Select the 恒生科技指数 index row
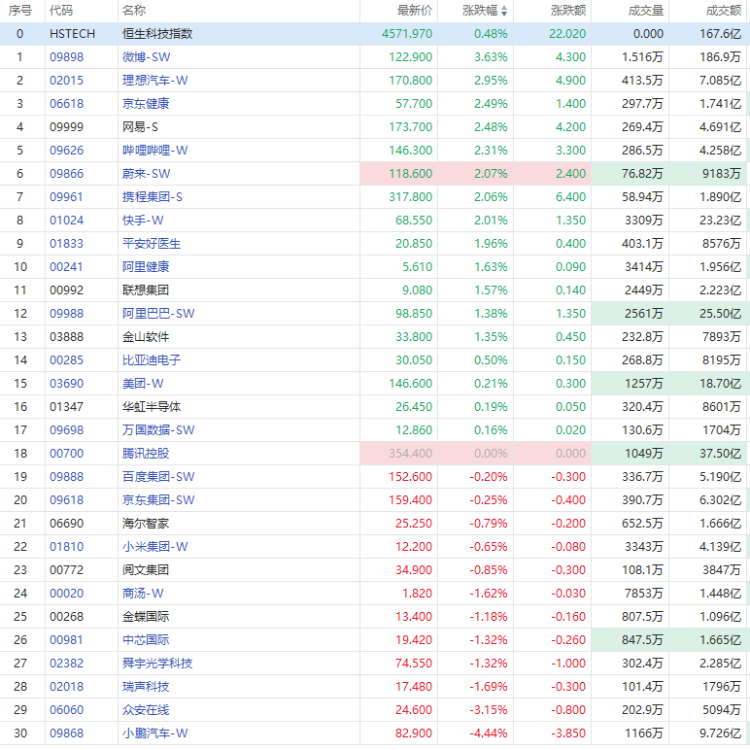This screenshot has height=750, width=750. 375,34
